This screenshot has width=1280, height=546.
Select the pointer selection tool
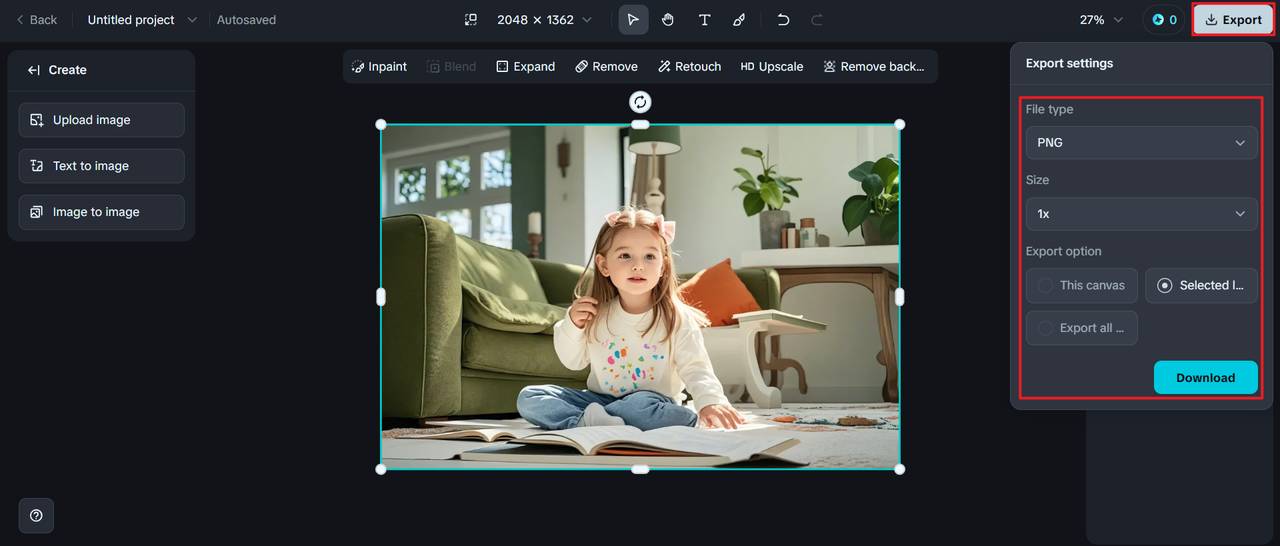pos(633,20)
